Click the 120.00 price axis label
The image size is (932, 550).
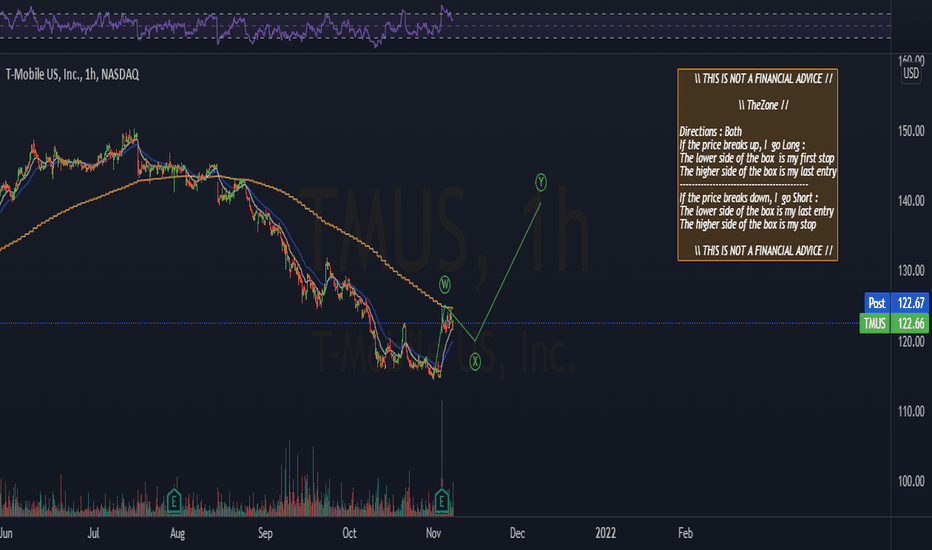click(x=911, y=341)
